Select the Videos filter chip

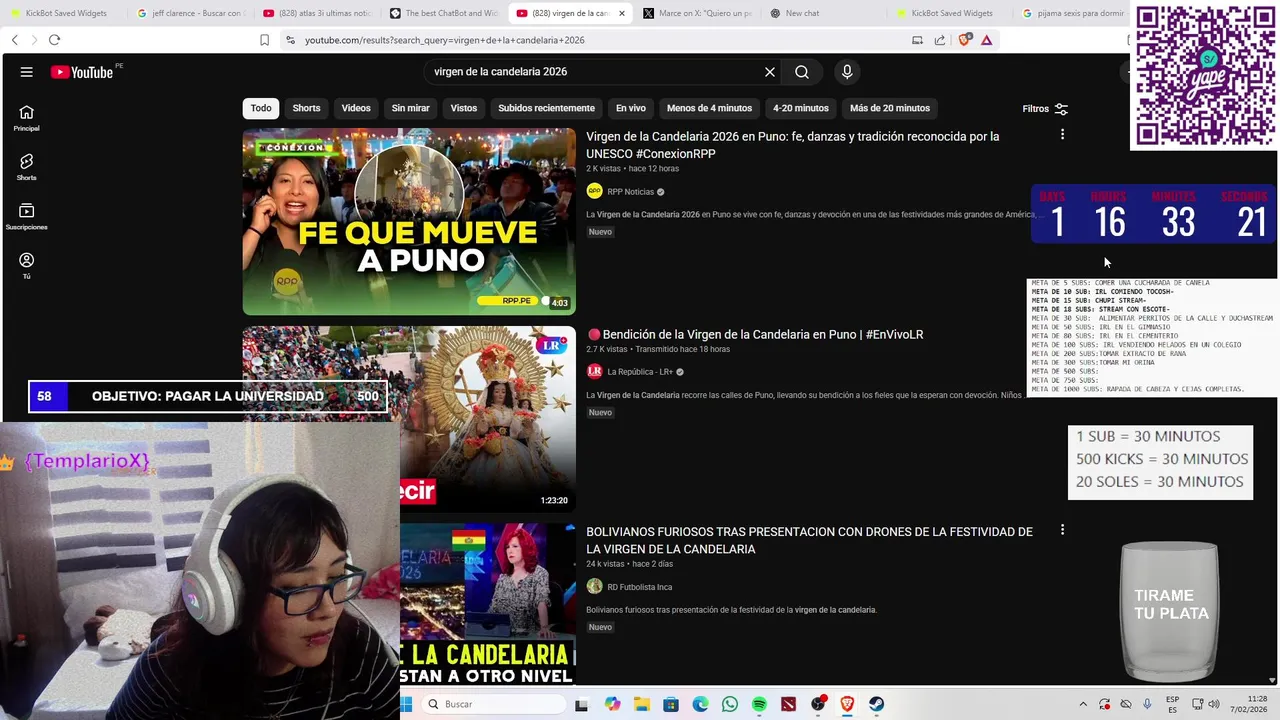356,108
